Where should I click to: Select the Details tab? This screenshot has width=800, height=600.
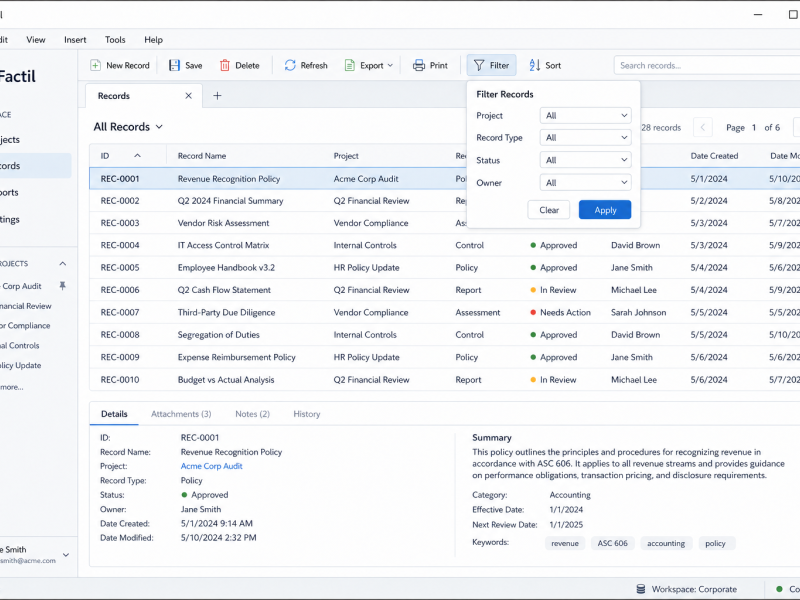(114, 414)
